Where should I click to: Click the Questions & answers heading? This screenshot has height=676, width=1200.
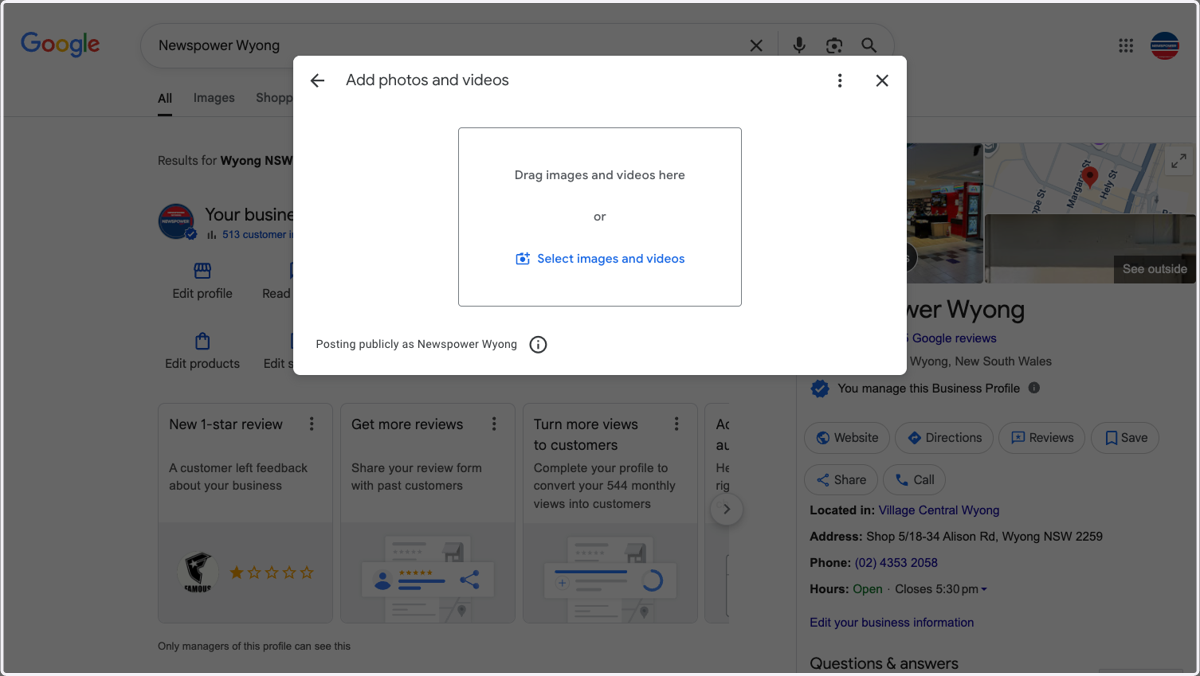(884, 663)
